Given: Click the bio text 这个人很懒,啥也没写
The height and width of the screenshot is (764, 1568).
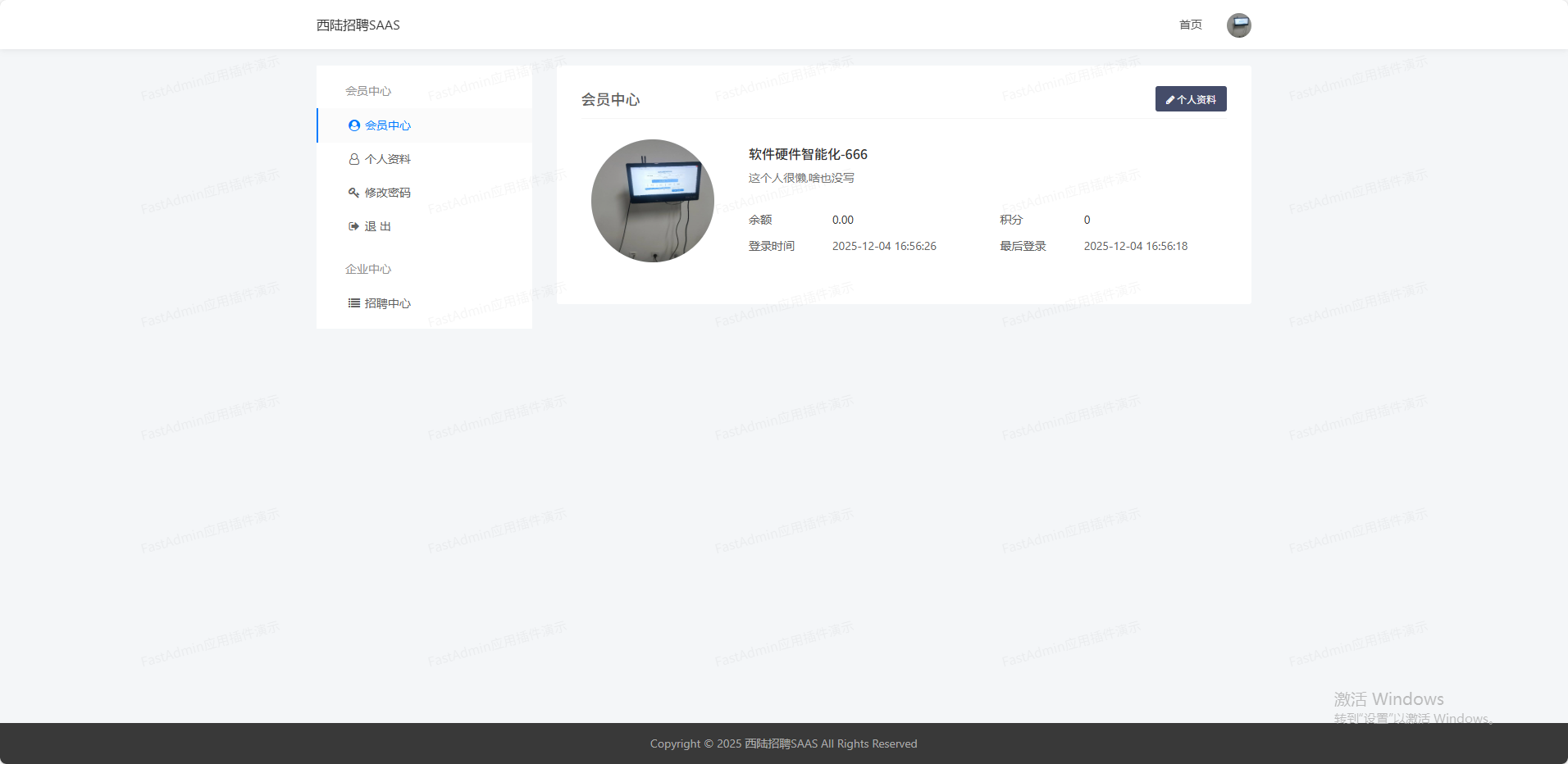Looking at the screenshot, I should coord(801,178).
